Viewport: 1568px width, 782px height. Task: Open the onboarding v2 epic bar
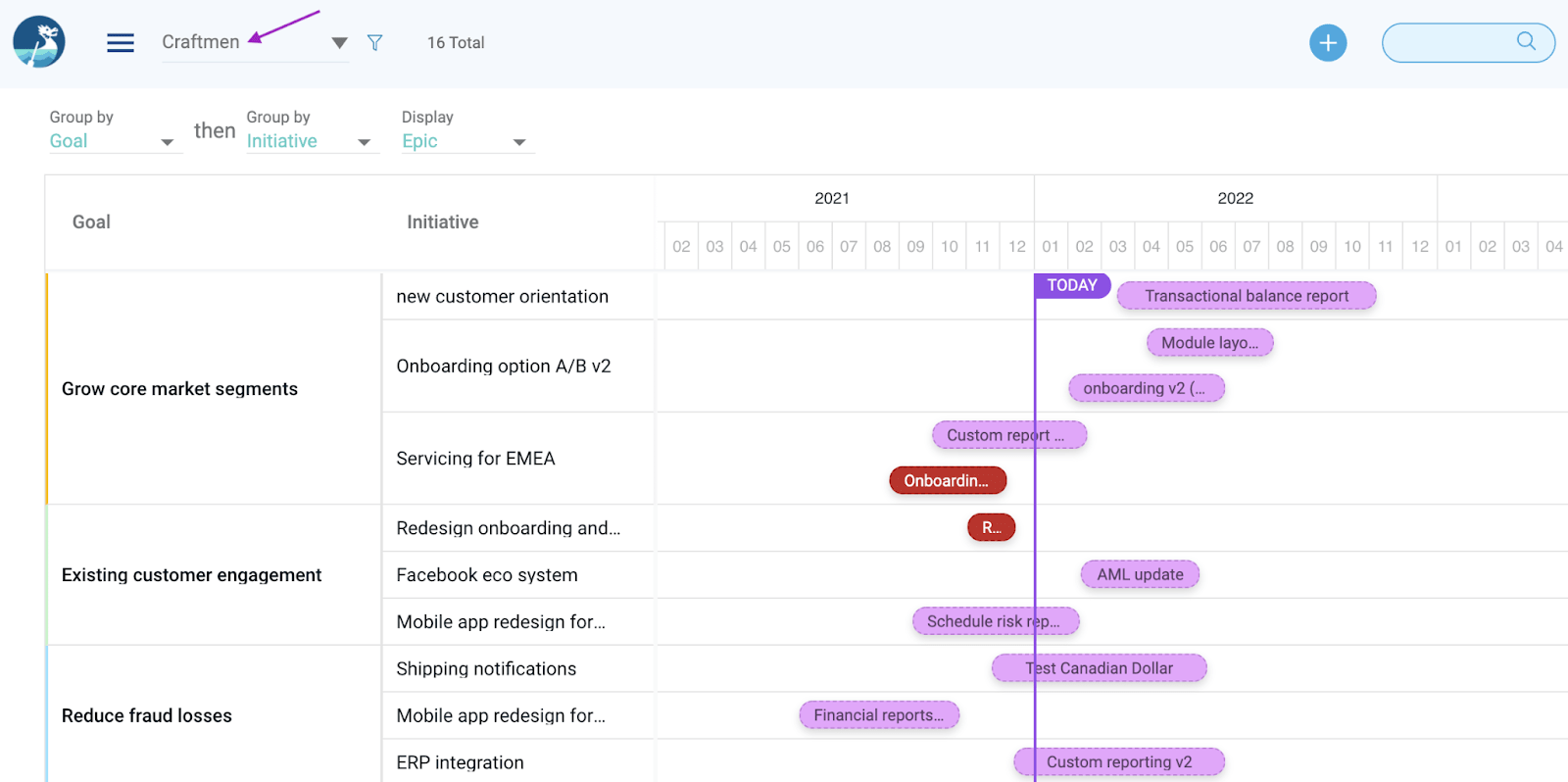coord(1147,388)
